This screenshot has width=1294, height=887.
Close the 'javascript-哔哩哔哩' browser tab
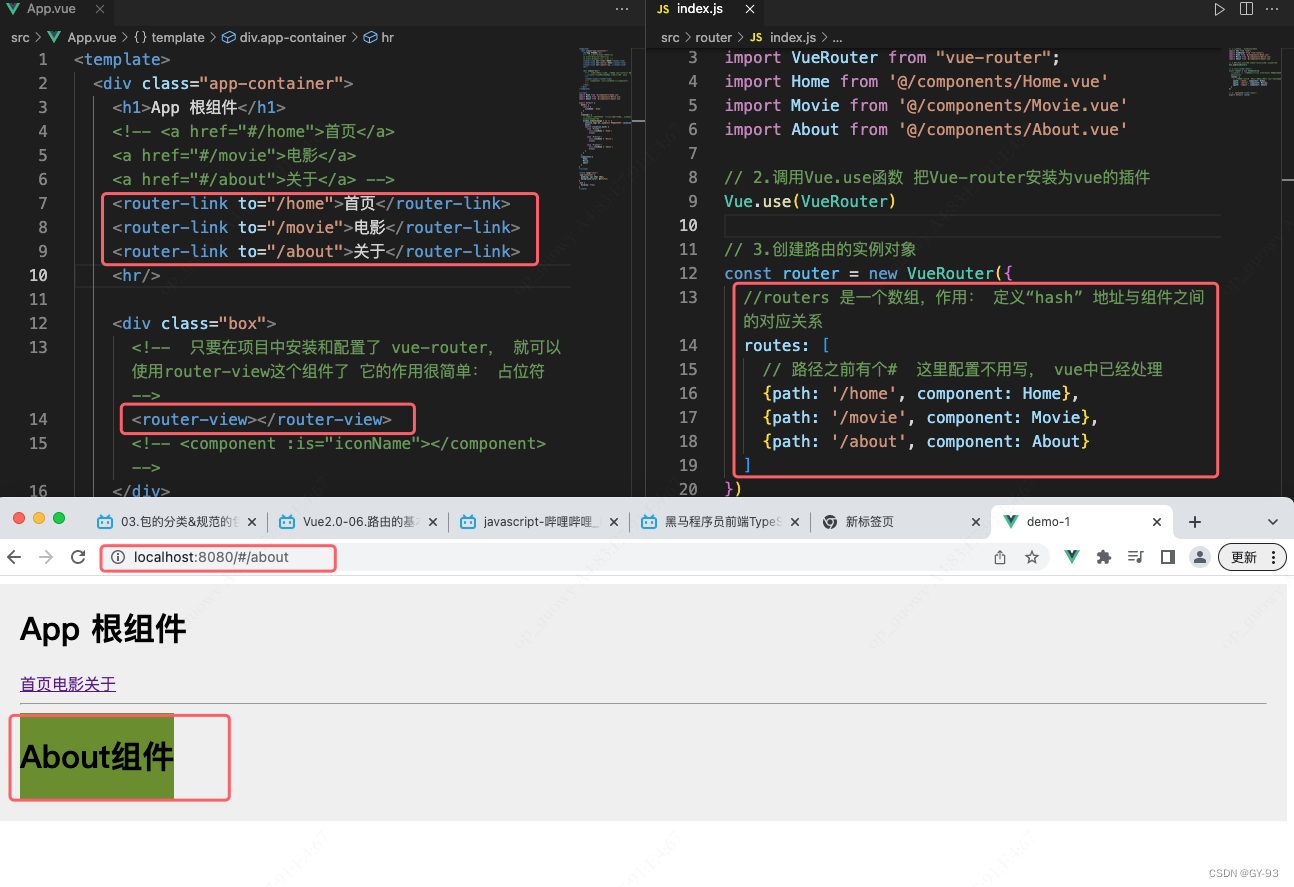pyautogui.click(x=613, y=522)
